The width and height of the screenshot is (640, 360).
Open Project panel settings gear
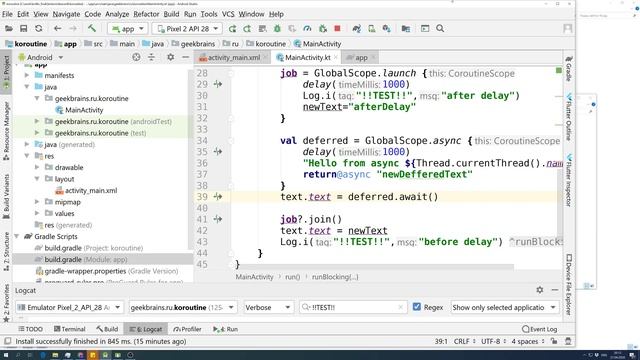pos(171,58)
